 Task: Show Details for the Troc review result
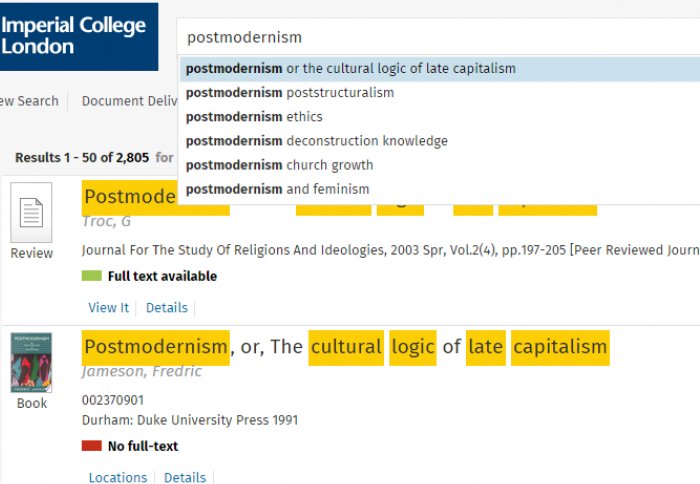(x=167, y=308)
